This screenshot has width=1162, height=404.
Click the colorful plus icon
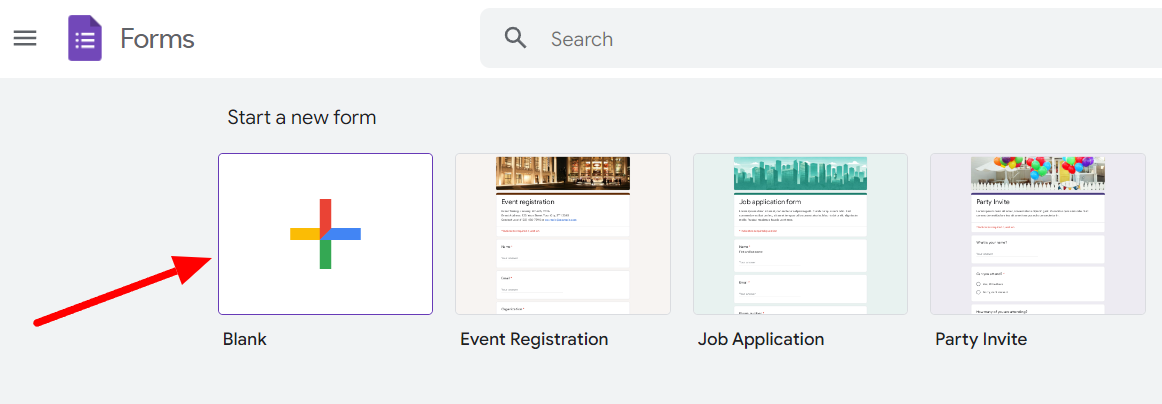(x=325, y=234)
